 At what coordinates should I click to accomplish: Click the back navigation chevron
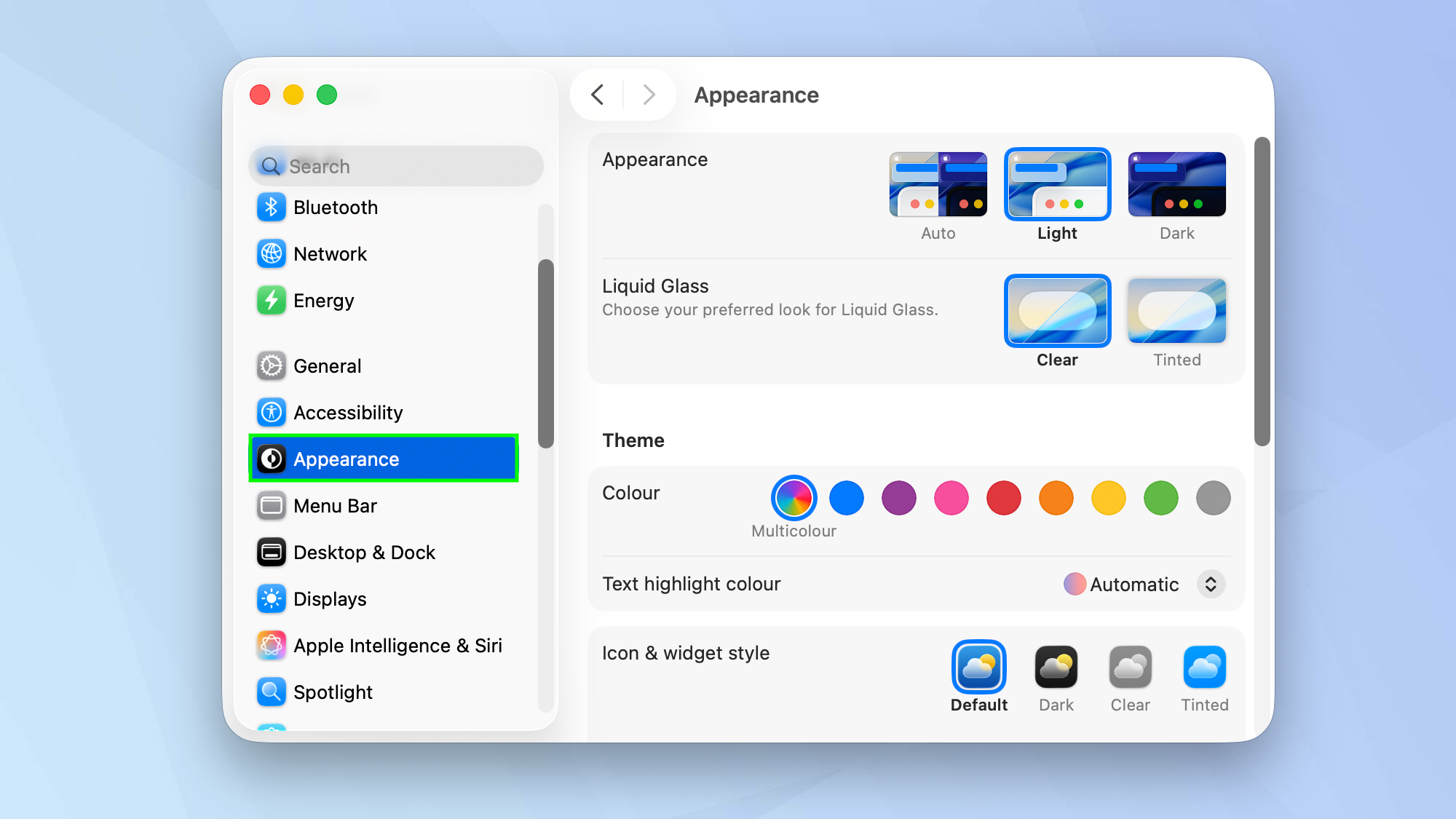[x=598, y=95]
